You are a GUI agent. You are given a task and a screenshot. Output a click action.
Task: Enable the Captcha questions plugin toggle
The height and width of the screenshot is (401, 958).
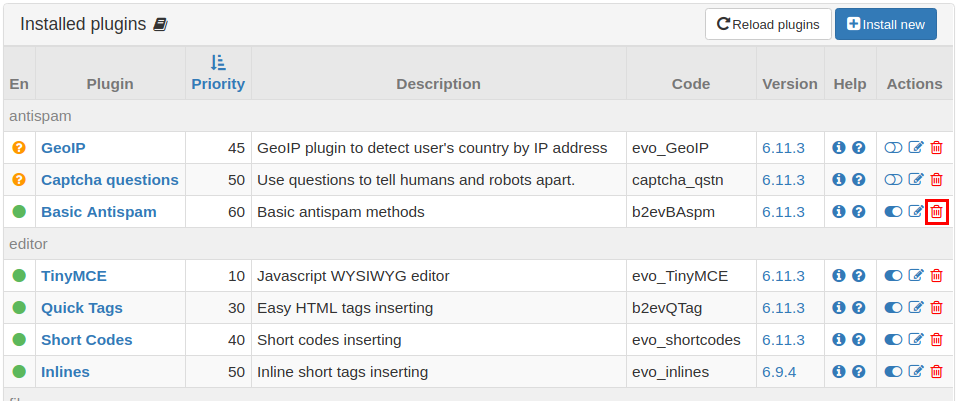893,179
